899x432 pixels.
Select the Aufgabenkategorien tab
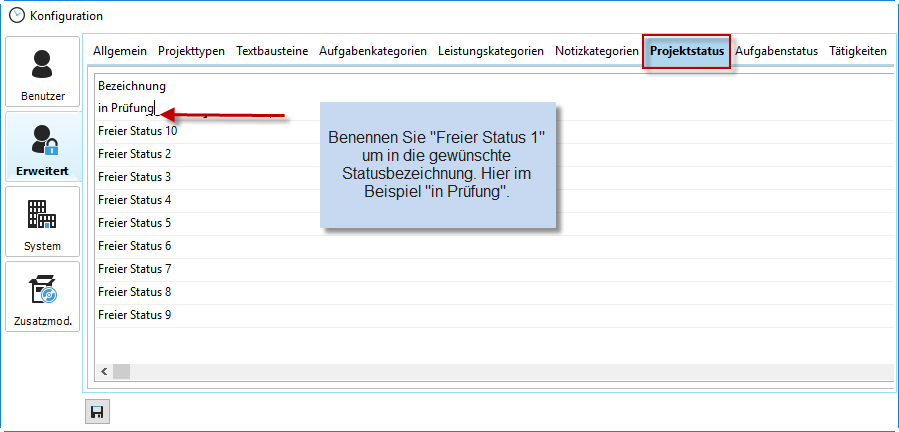pyautogui.click(x=373, y=51)
